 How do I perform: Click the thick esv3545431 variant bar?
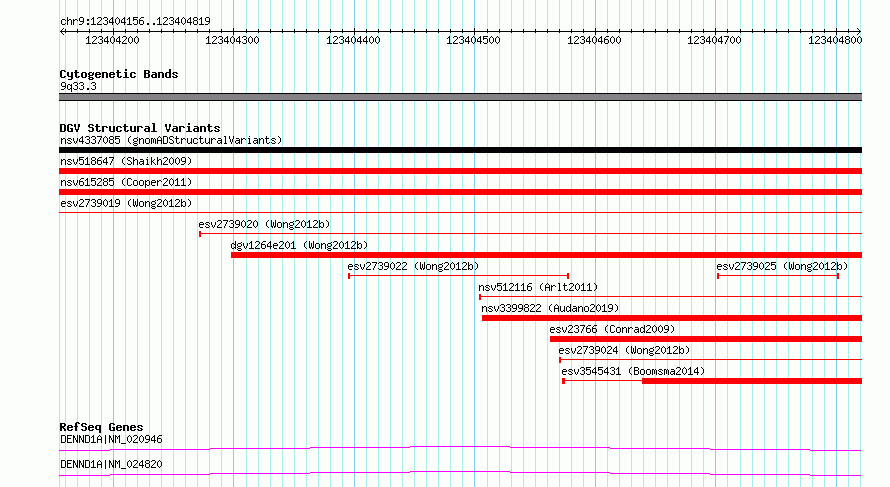[752, 381]
